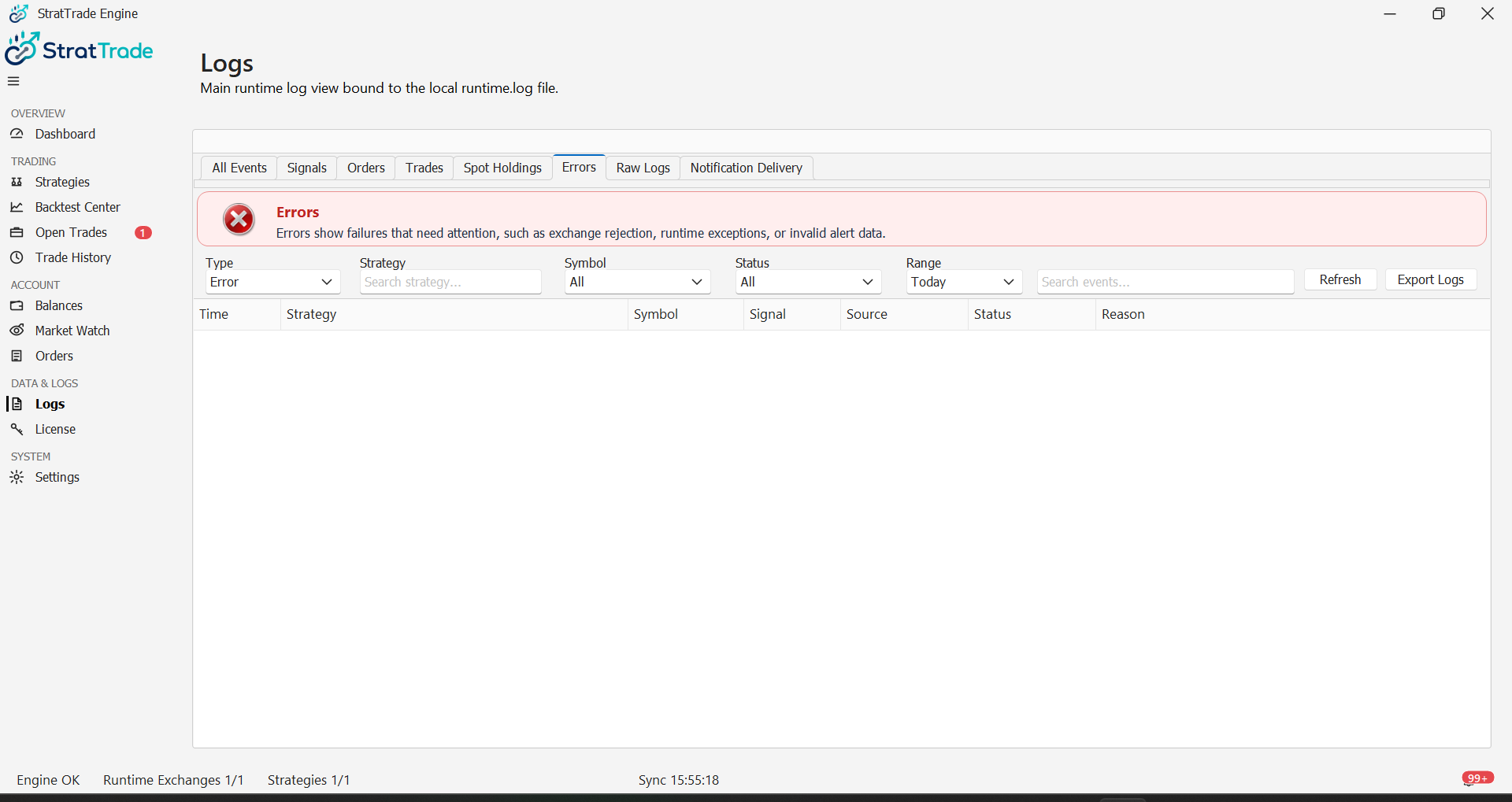Collapse sidebar with hamburger menu icon
The height and width of the screenshot is (802, 1512).
tap(13, 81)
